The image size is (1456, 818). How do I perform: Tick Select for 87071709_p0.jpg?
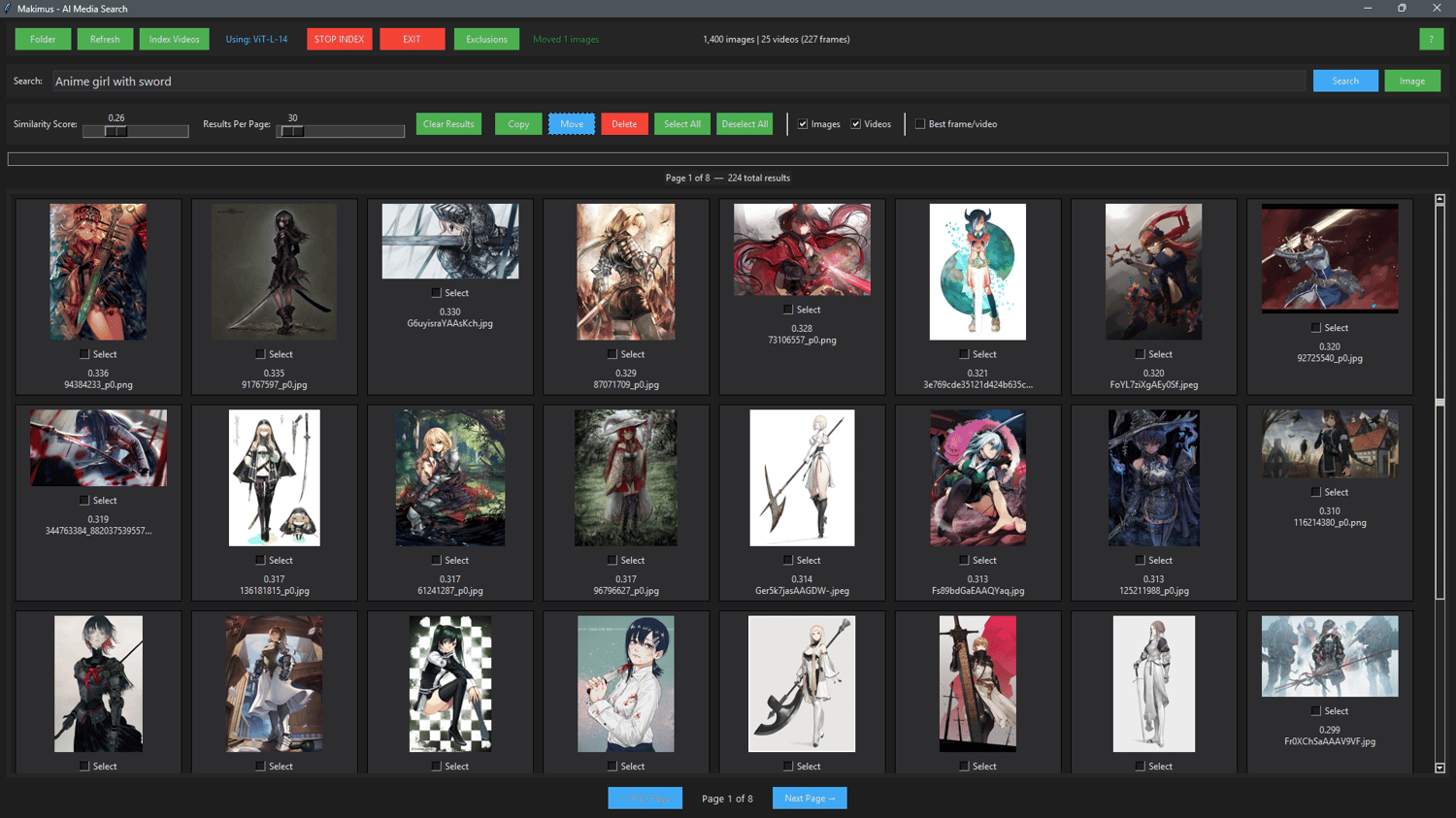[x=612, y=354]
